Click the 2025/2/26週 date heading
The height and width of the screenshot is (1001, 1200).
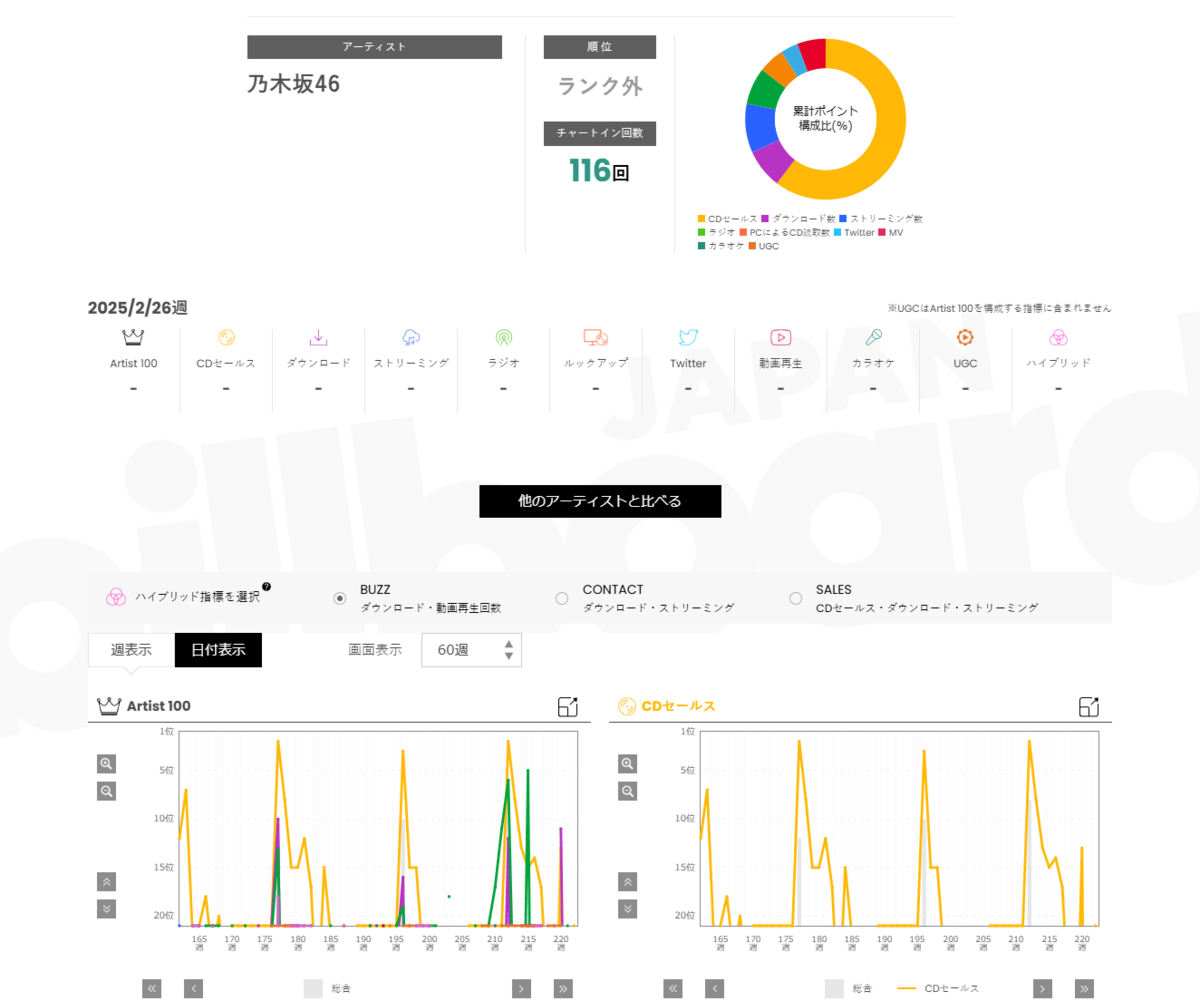138,308
